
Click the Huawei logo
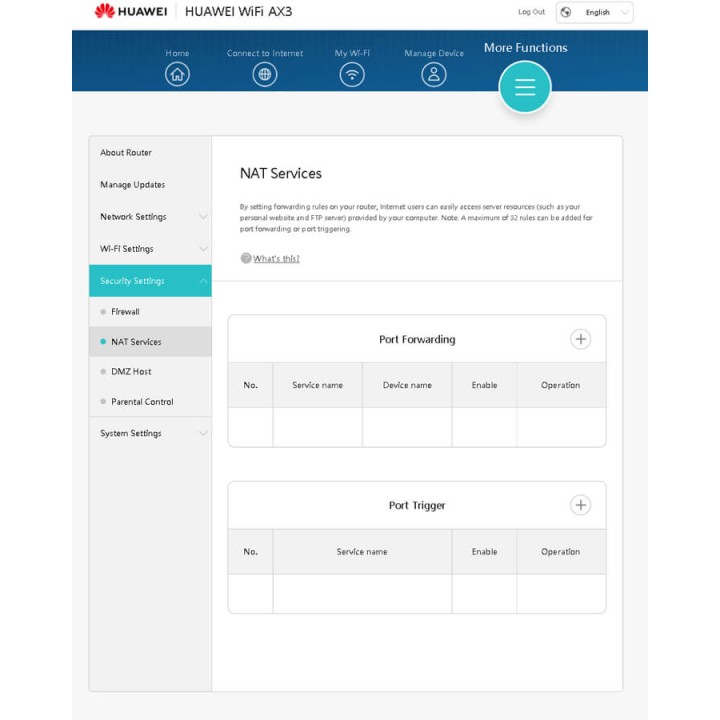(130, 11)
